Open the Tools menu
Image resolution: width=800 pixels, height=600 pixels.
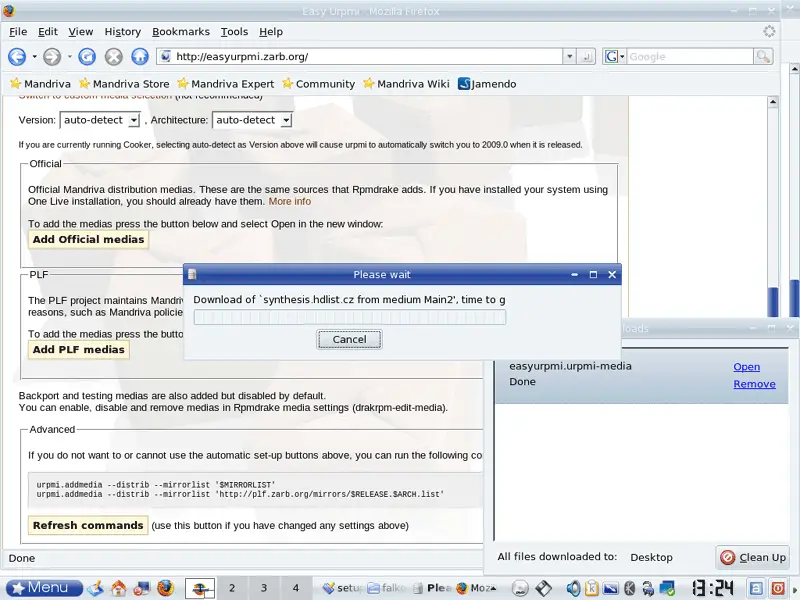234,32
